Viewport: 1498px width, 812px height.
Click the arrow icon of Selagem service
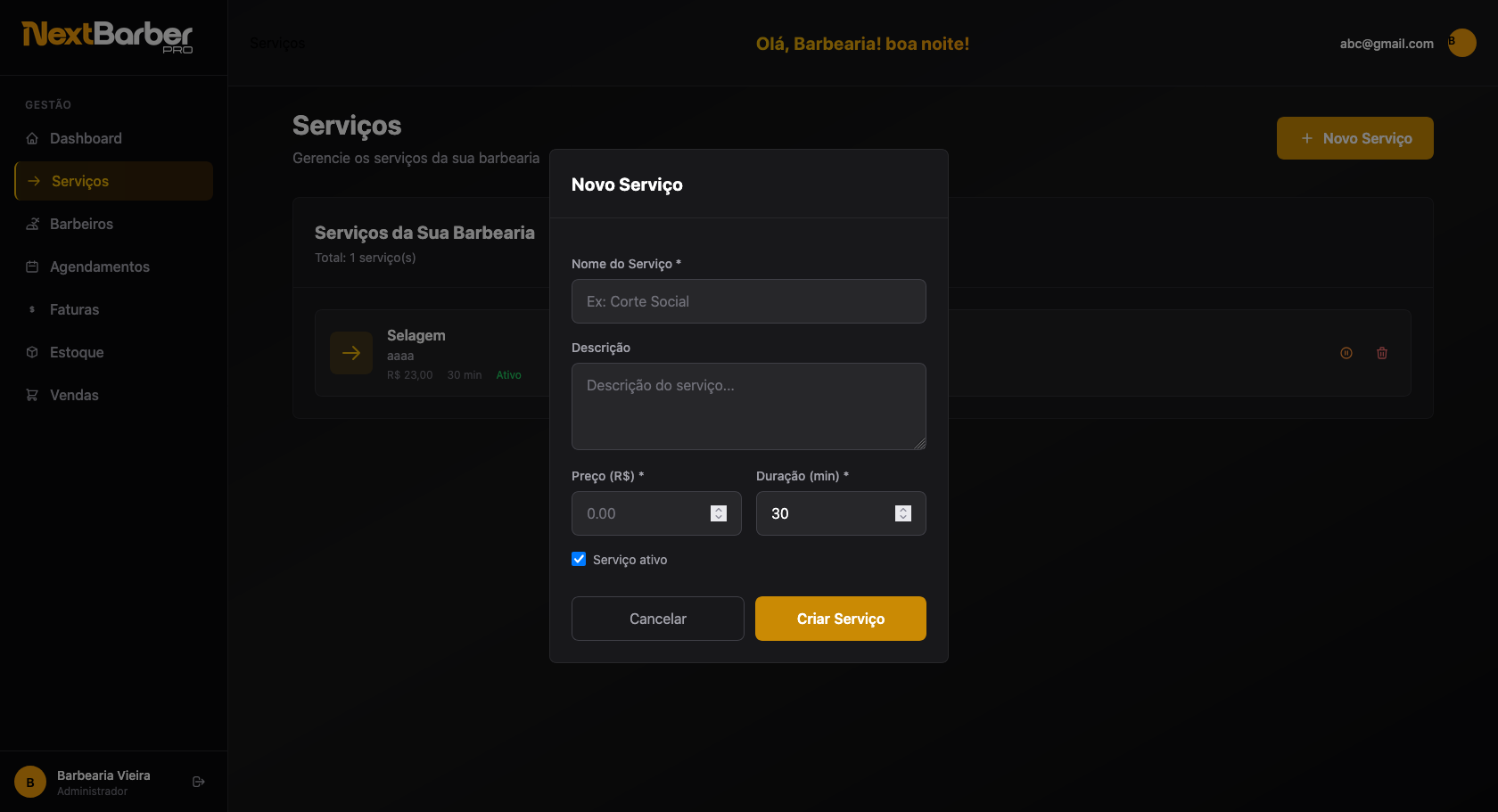(x=351, y=353)
